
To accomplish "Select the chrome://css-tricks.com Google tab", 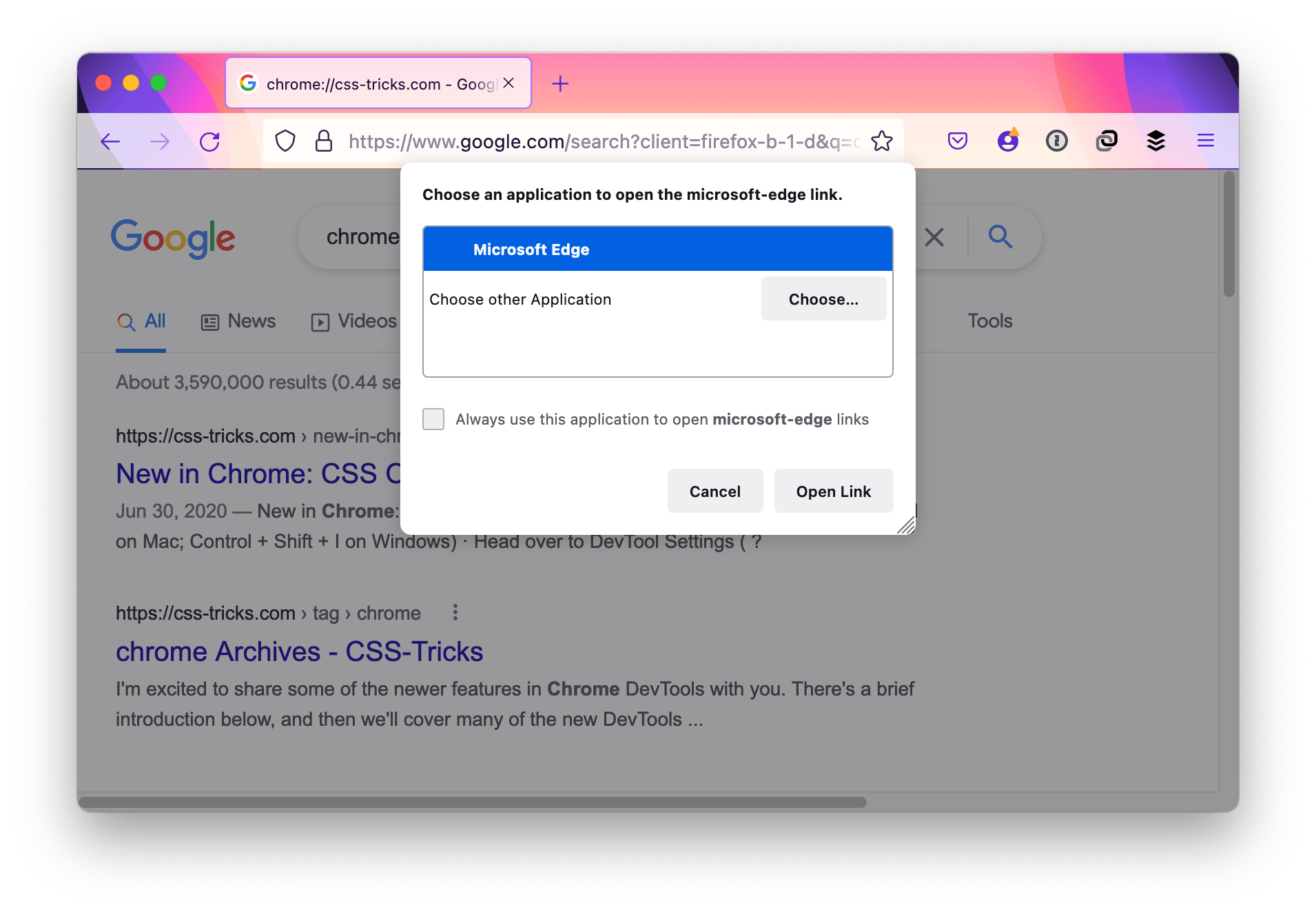I will pos(378,83).
